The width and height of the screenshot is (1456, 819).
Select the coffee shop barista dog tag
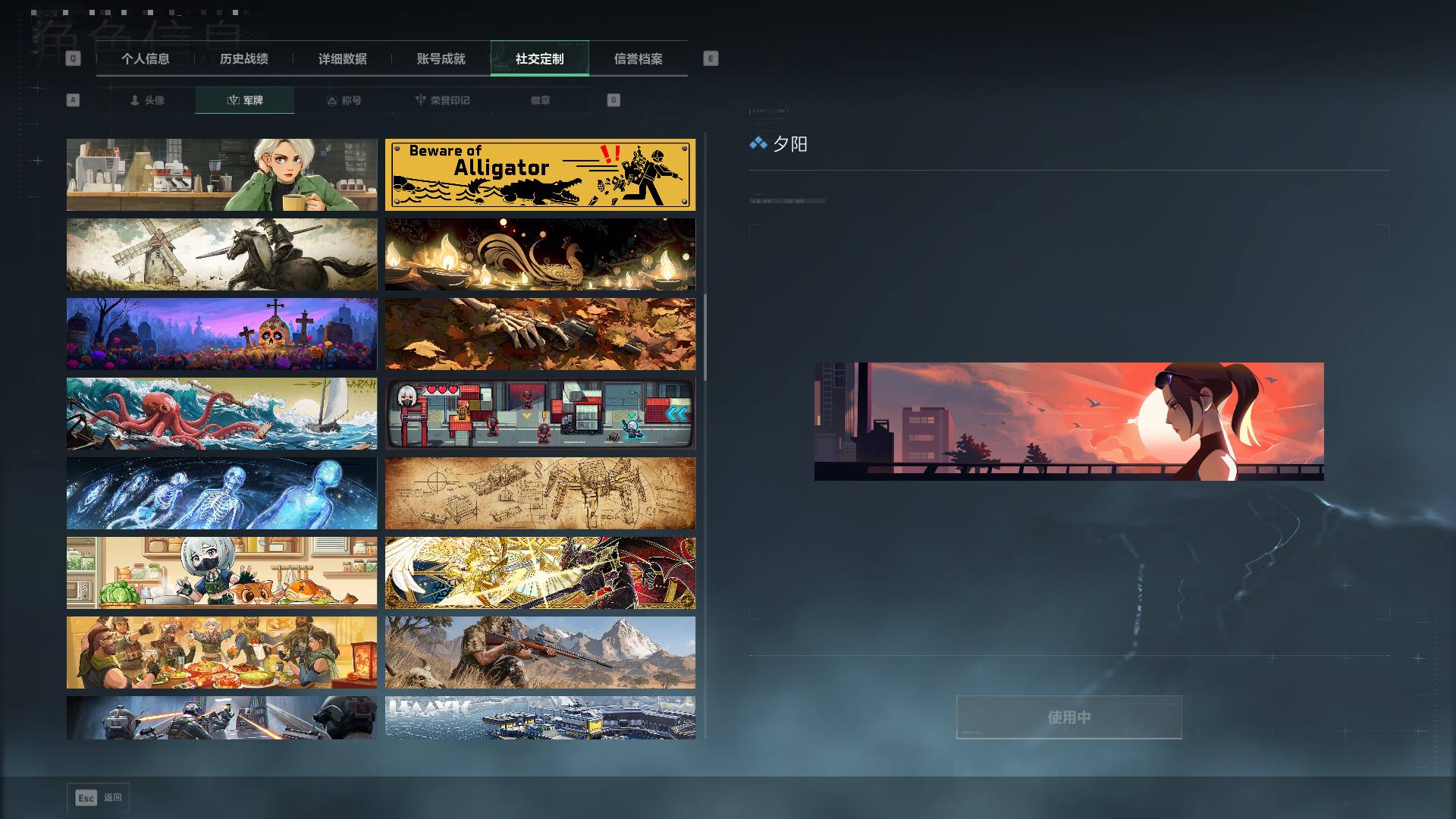pyautogui.click(x=221, y=174)
